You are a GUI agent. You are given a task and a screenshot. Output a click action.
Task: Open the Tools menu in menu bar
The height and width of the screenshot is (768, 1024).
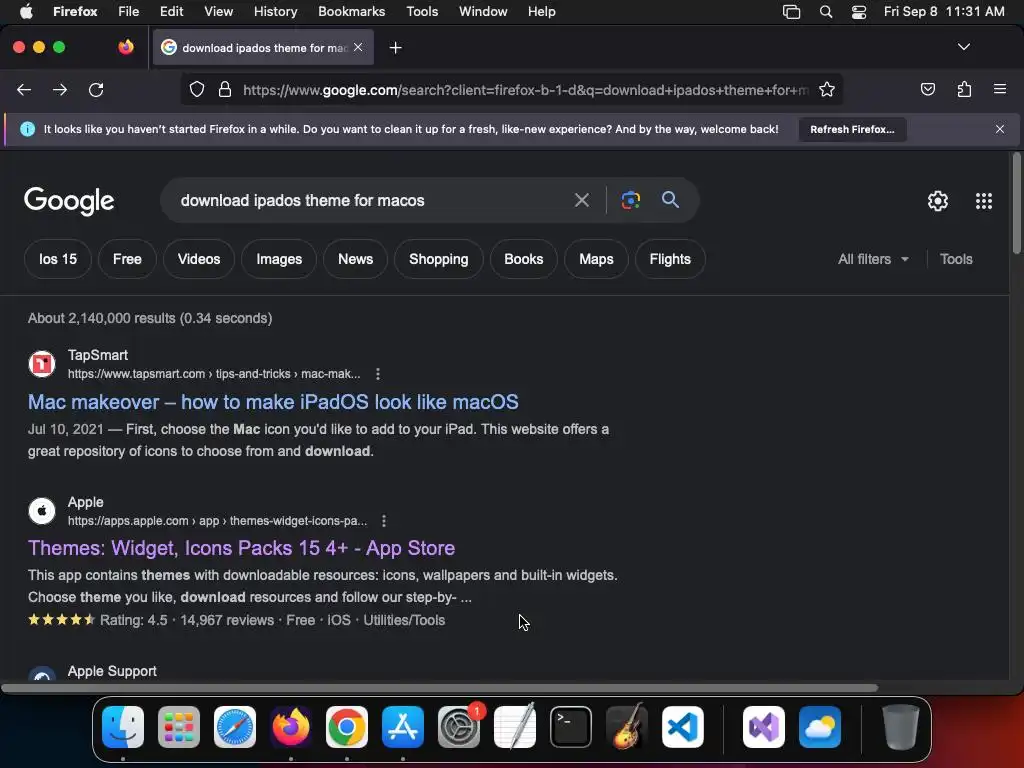coord(422,11)
